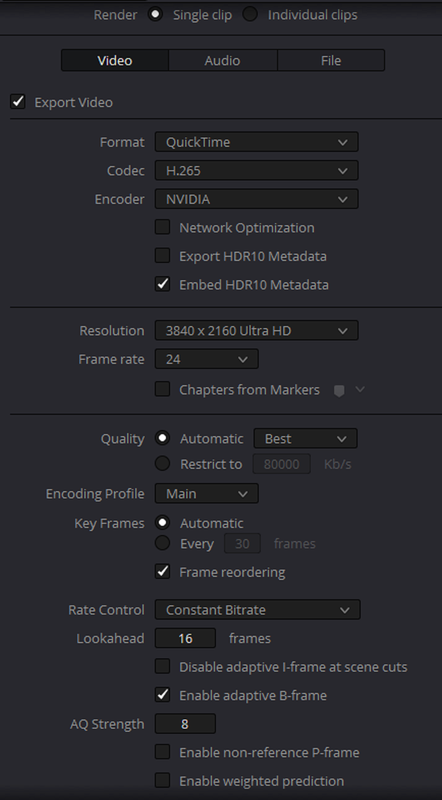Switch to the Video tab

click(x=115, y=60)
